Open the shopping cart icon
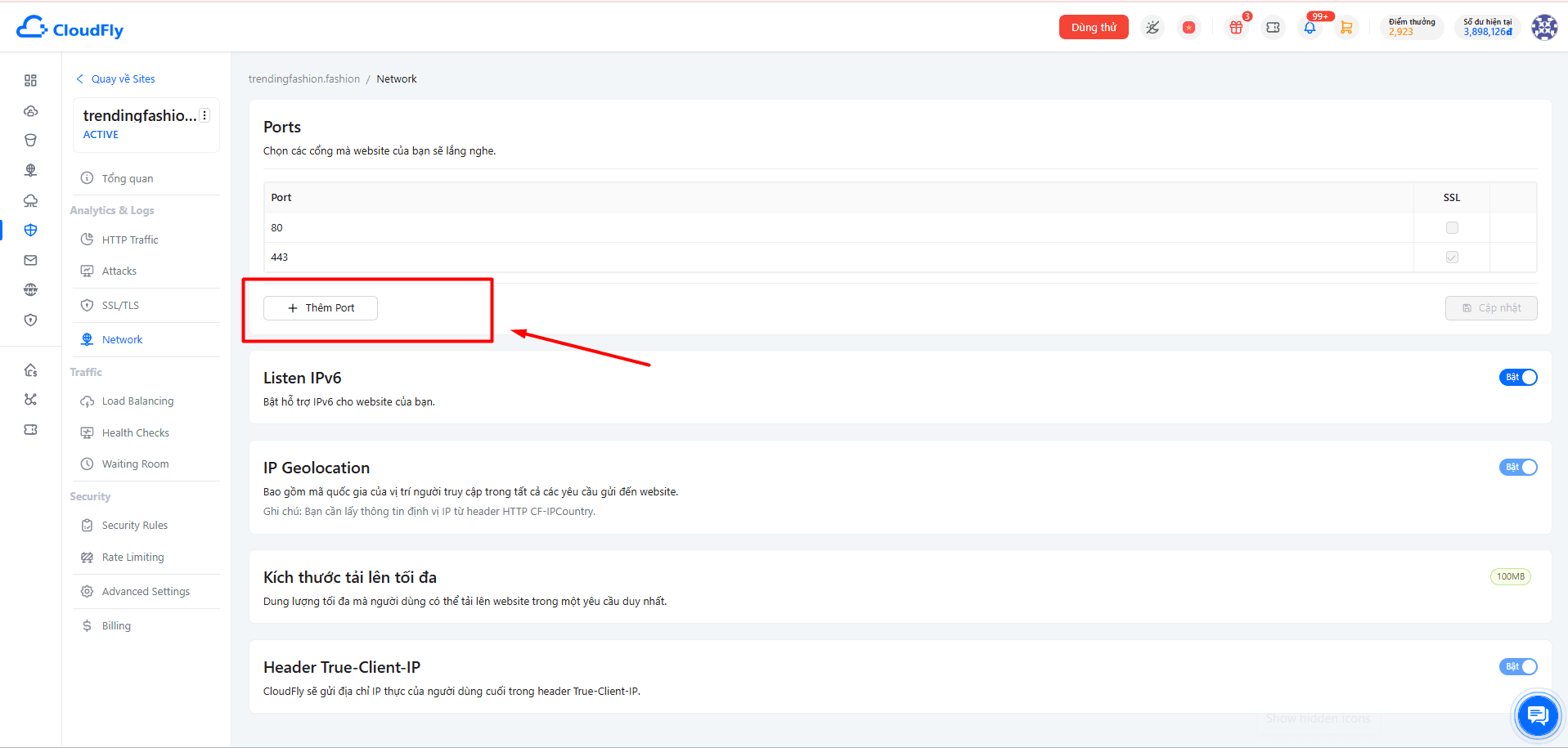 (x=1346, y=28)
